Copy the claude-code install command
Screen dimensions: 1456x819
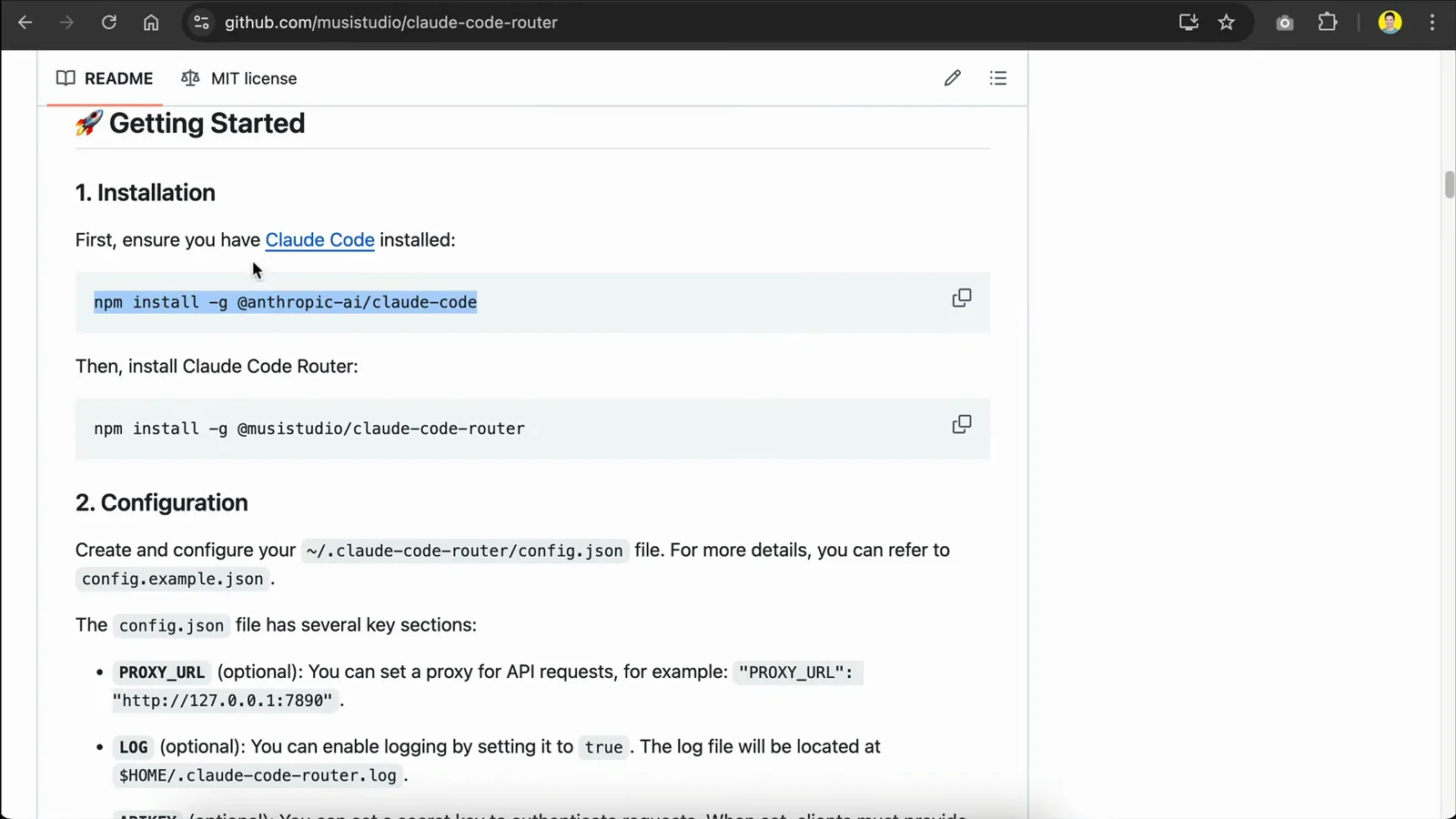point(962,298)
